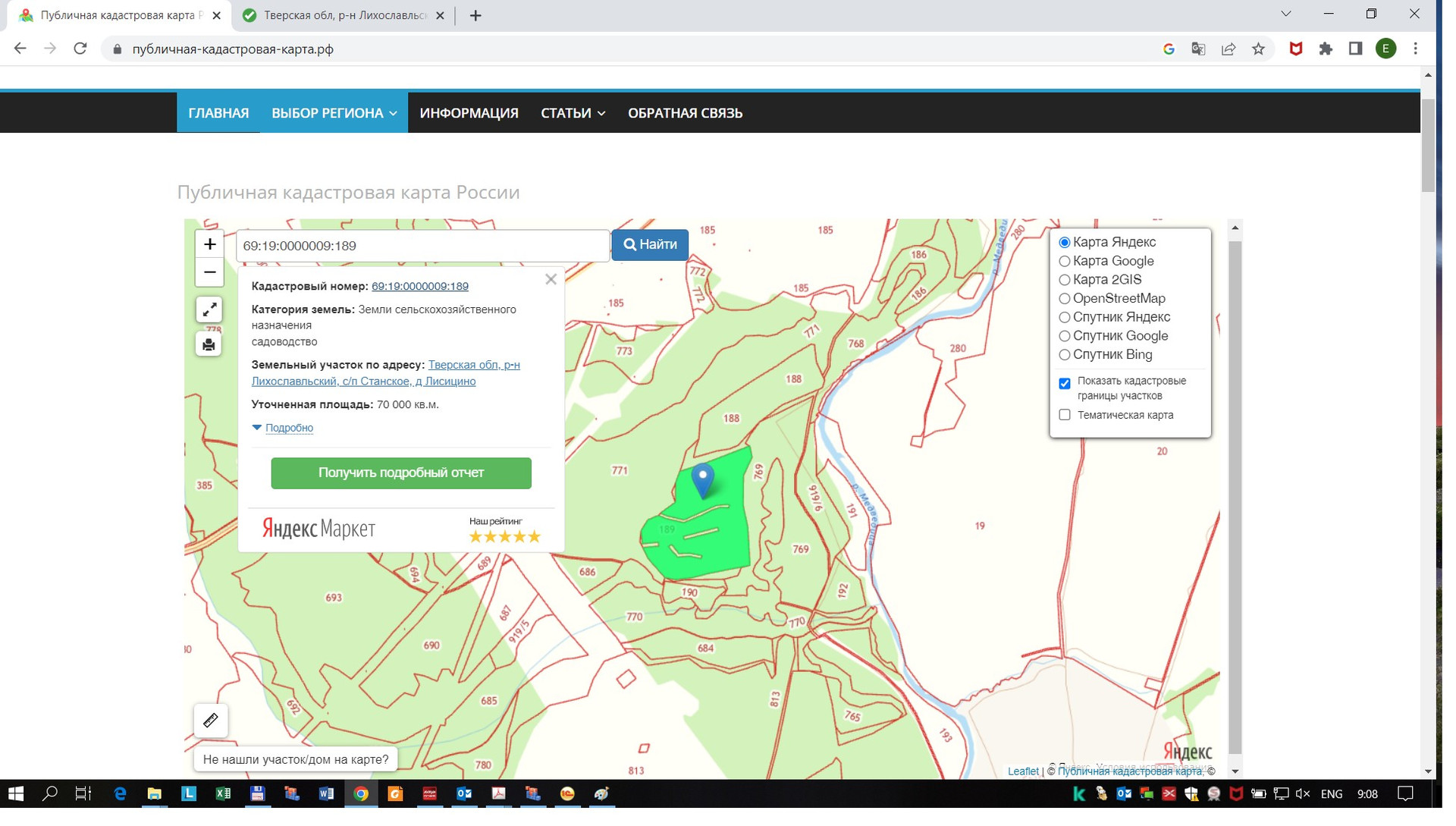Expand the Подробно details section
The image size is (1456, 826).
(x=289, y=429)
